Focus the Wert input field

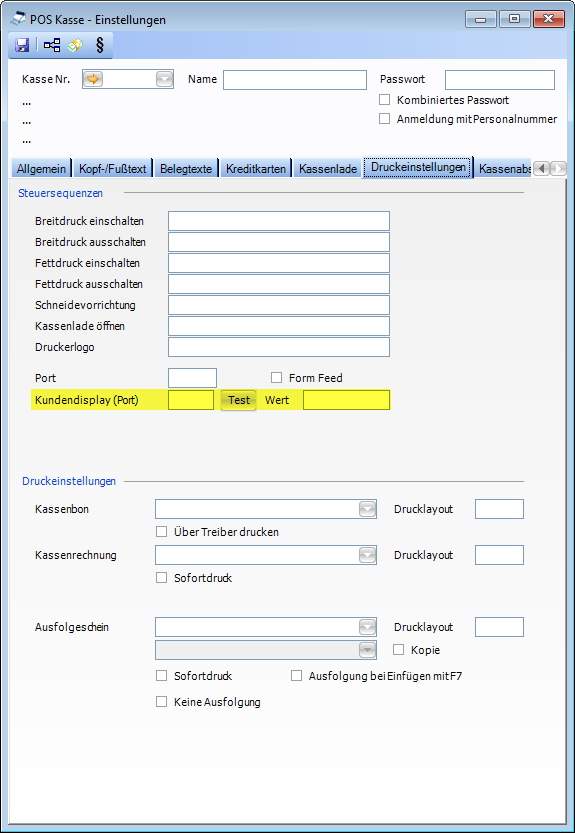346,400
